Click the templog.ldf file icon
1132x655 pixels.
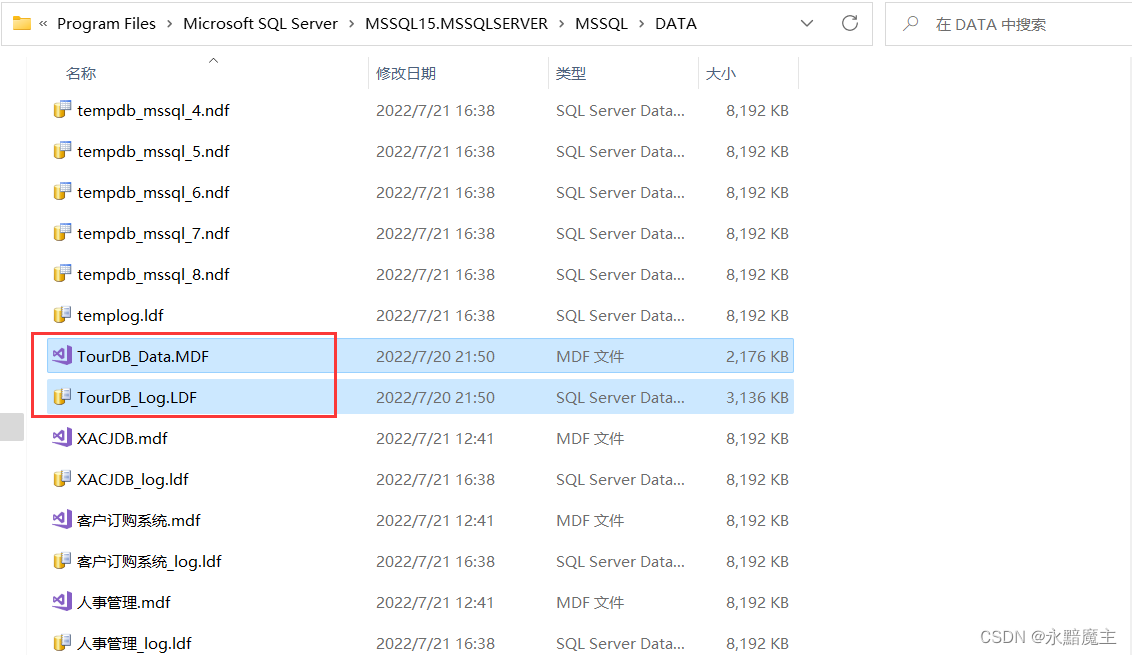click(x=62, y=315)
